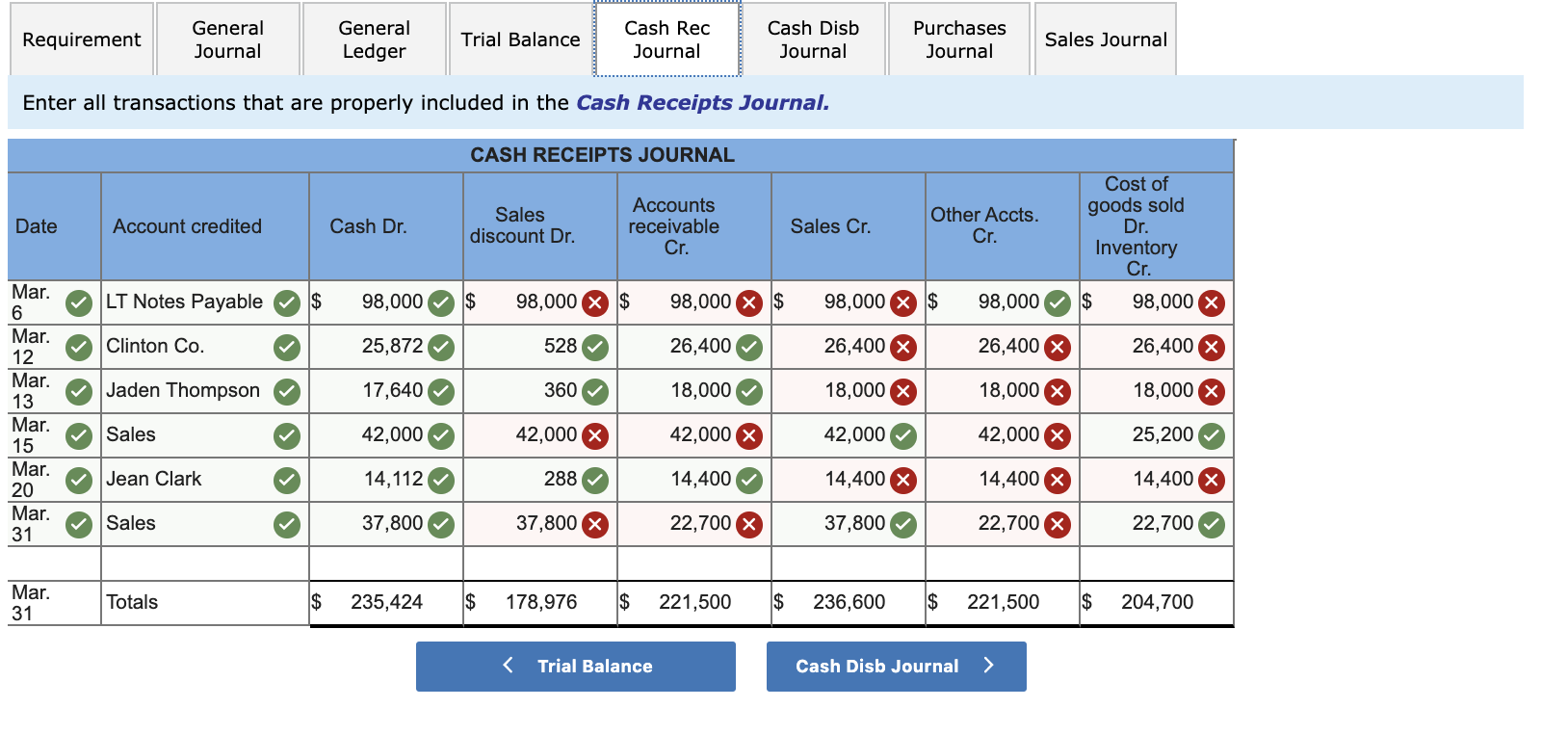Viewport: 1568px width, 734px height.
Task: Click the 178,976 Sales discount total
Action: coord(540,603)
